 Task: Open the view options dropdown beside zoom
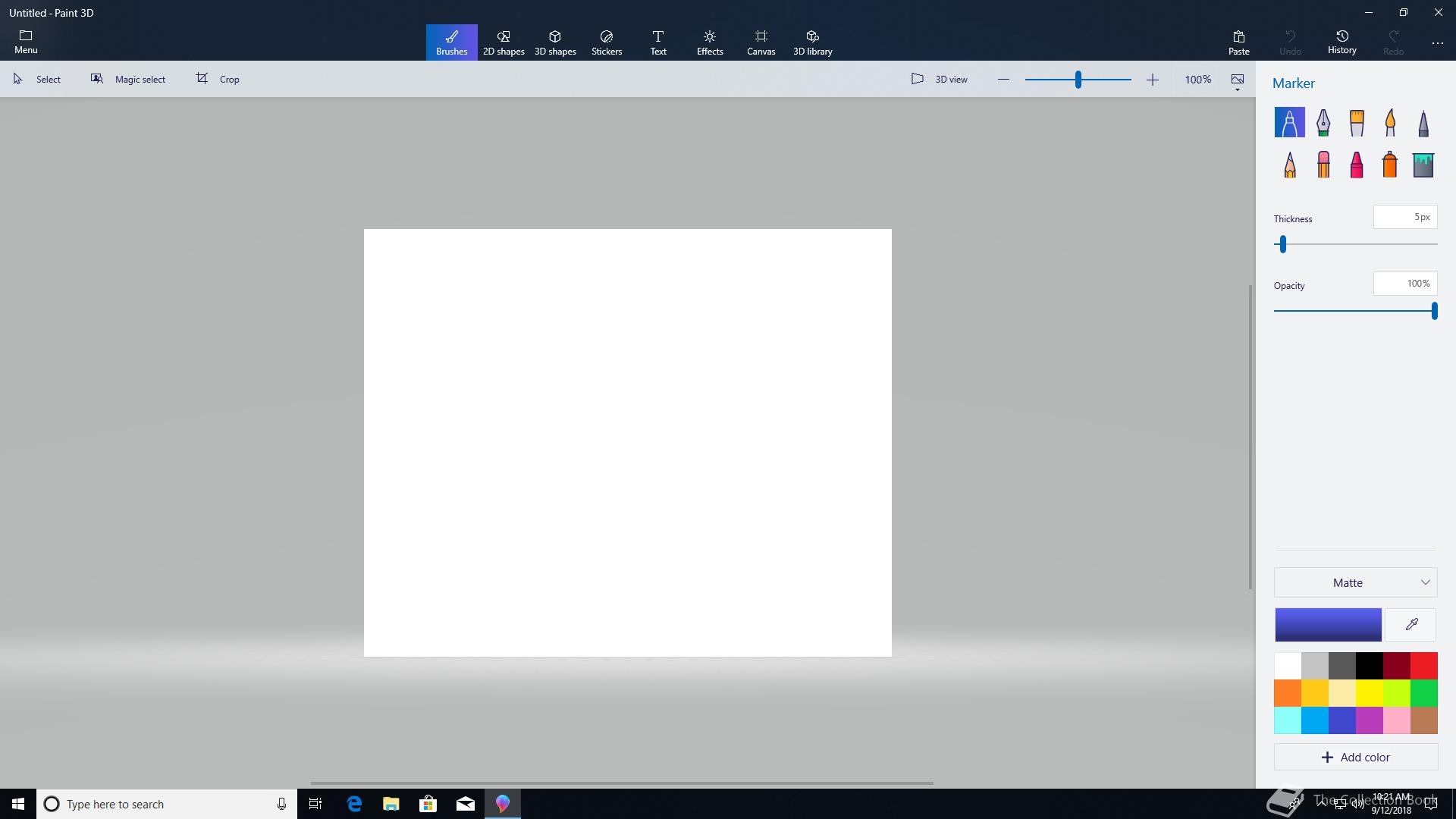1238,82
